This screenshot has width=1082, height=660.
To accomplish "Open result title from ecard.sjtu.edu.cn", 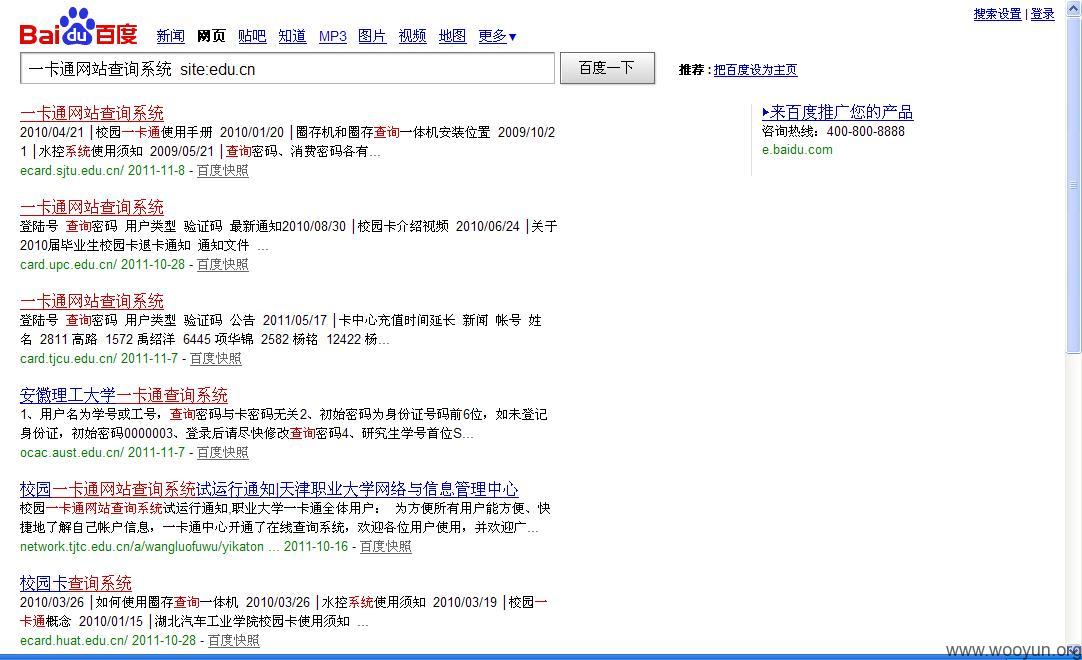I will [92, 113].
